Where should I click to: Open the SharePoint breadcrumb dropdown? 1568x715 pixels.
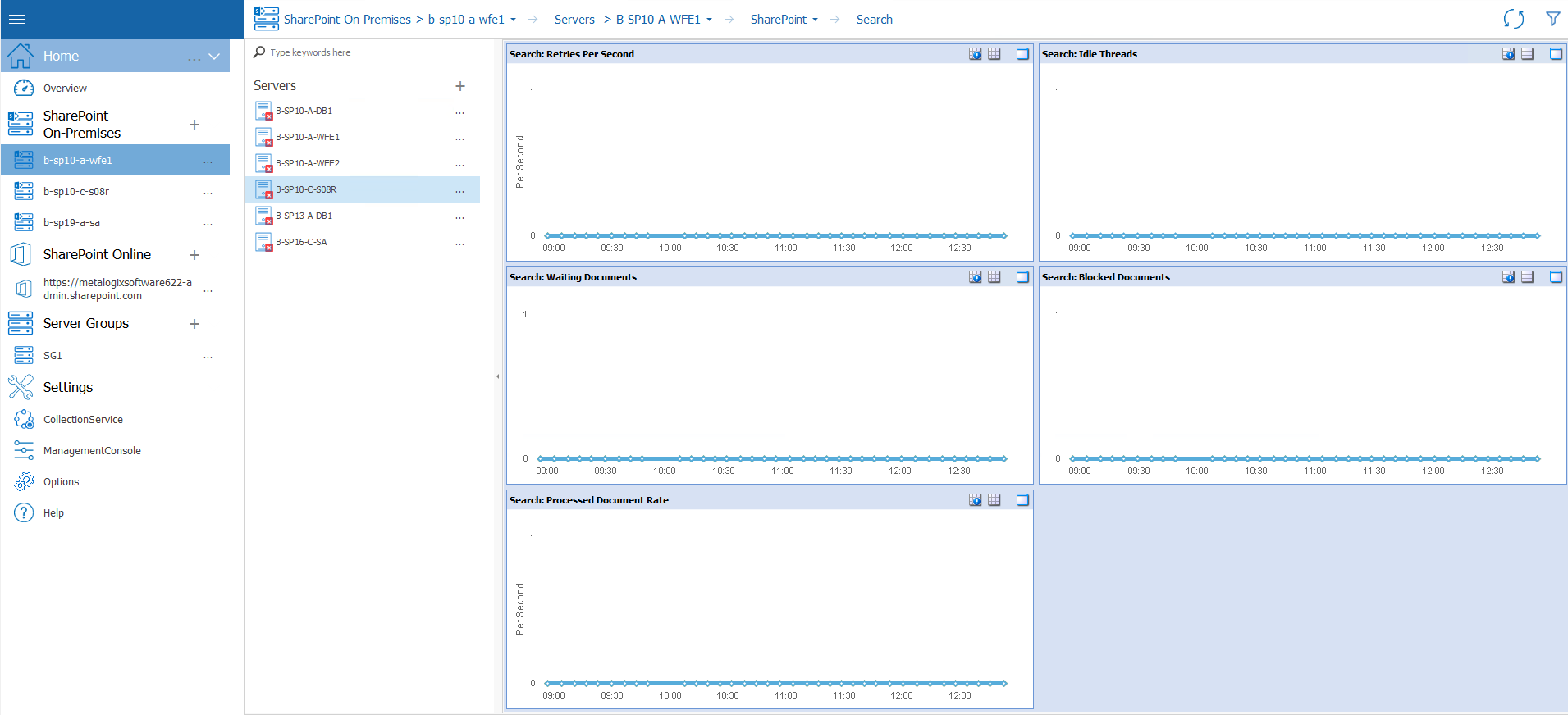coord(816,20)
